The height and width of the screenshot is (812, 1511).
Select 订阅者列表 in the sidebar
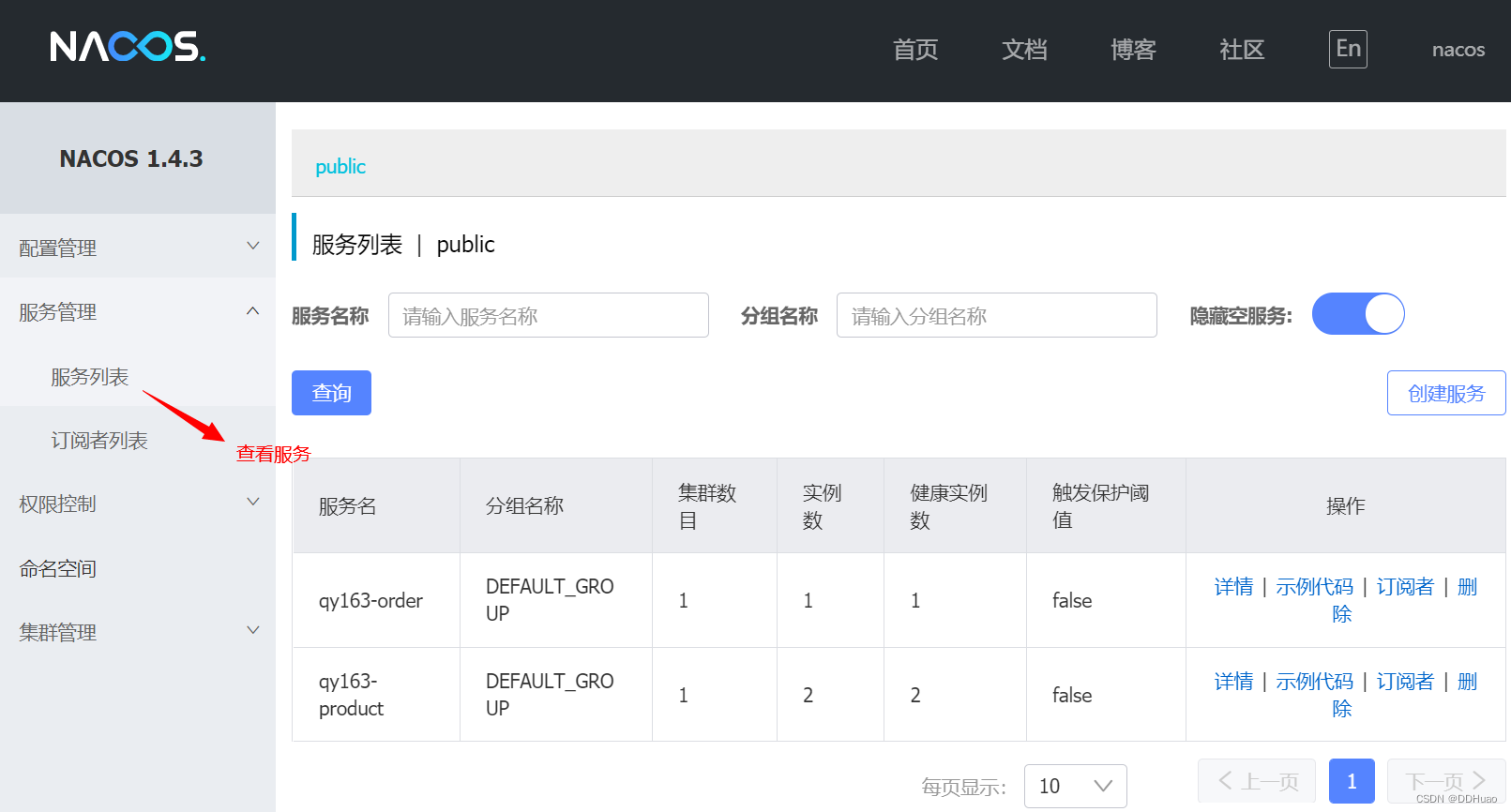99,441
